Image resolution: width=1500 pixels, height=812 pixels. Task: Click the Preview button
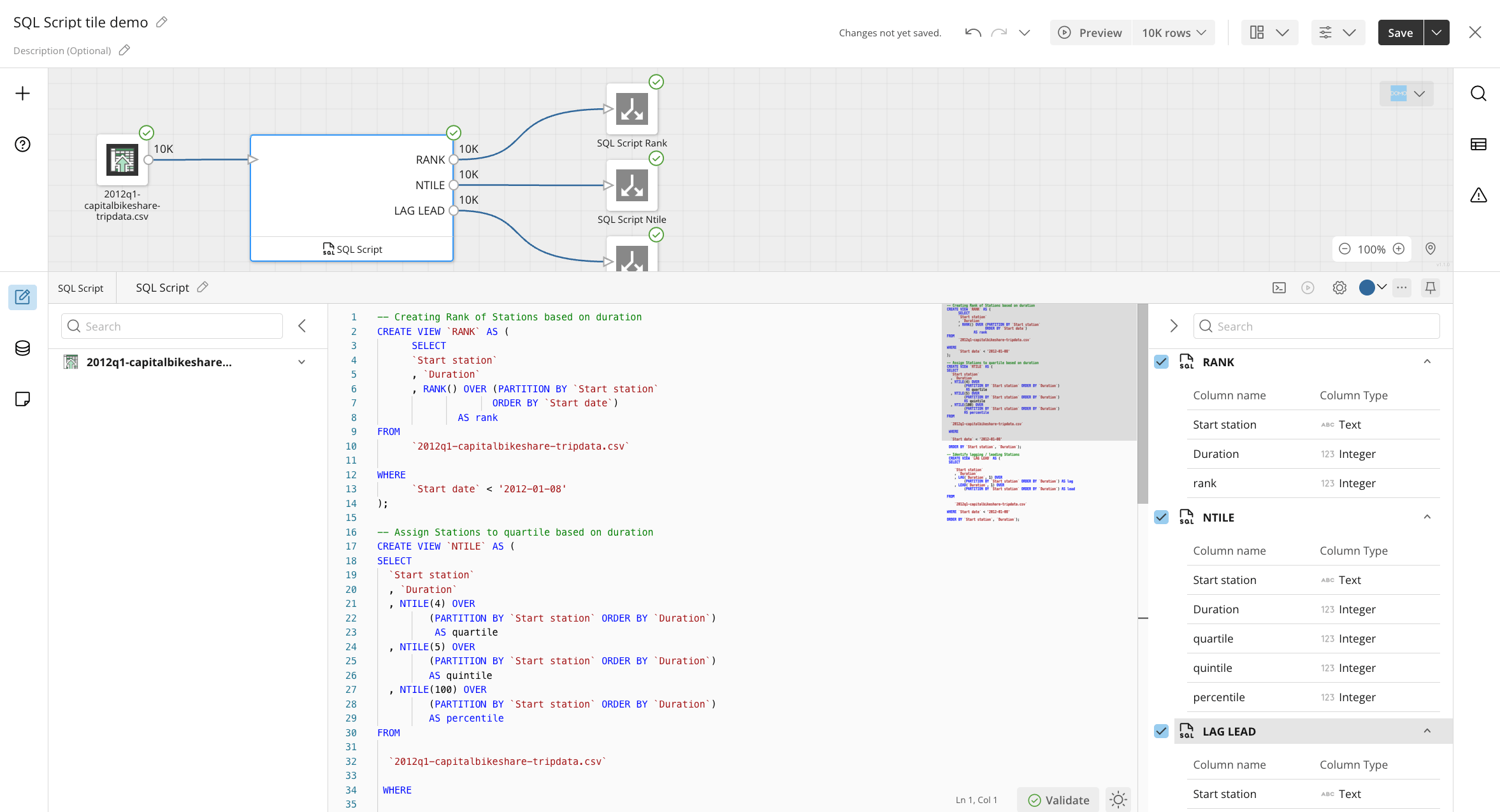coord(1090,32)
